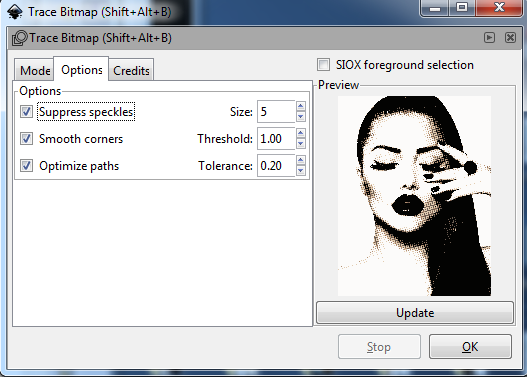527x377 pixels.
Task: Close the Trace Bitmap window
Action: pyautogui.click(x=499, y=8)
